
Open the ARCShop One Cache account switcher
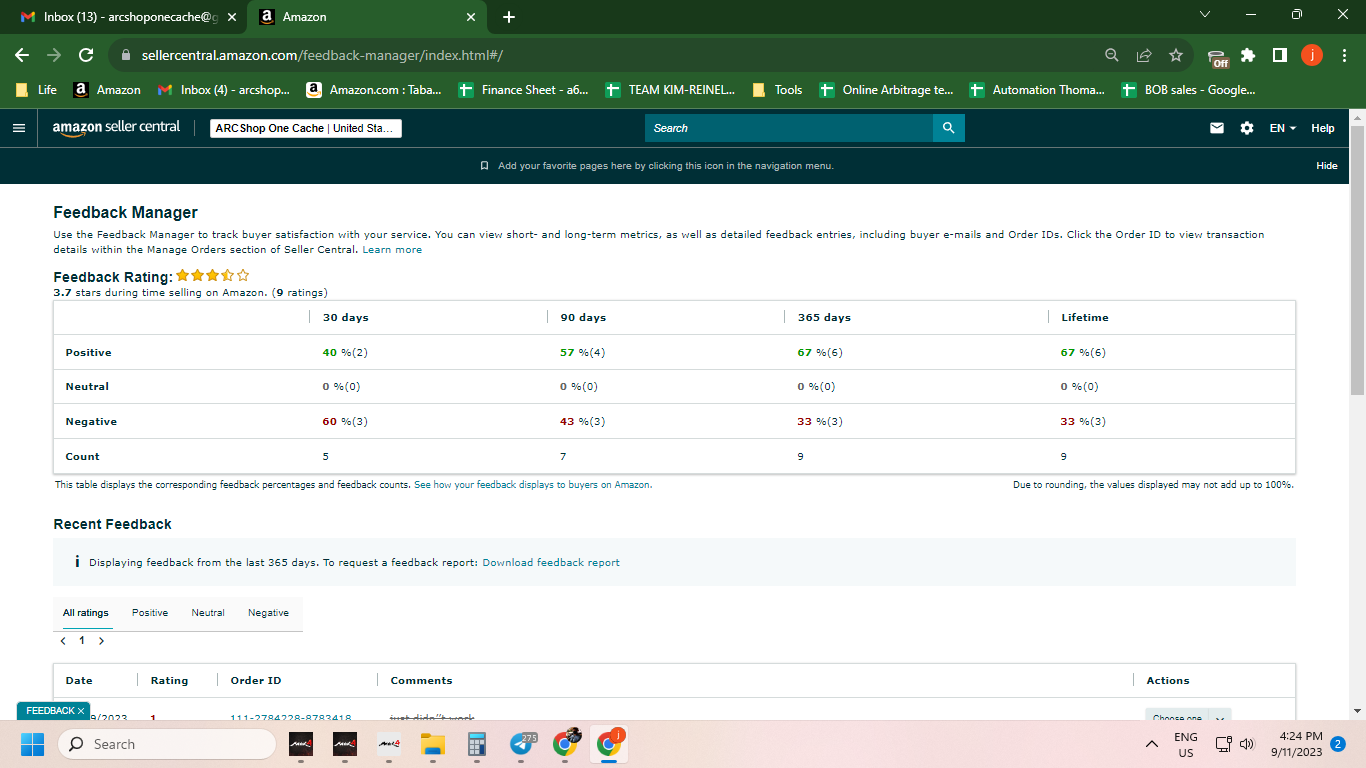click(x=306, y=128)
